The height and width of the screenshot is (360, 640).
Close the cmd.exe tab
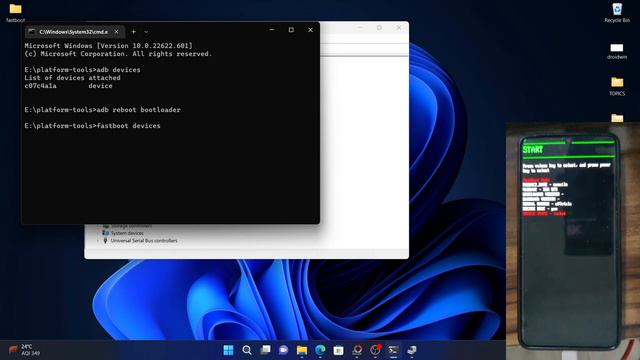(116, 31)
